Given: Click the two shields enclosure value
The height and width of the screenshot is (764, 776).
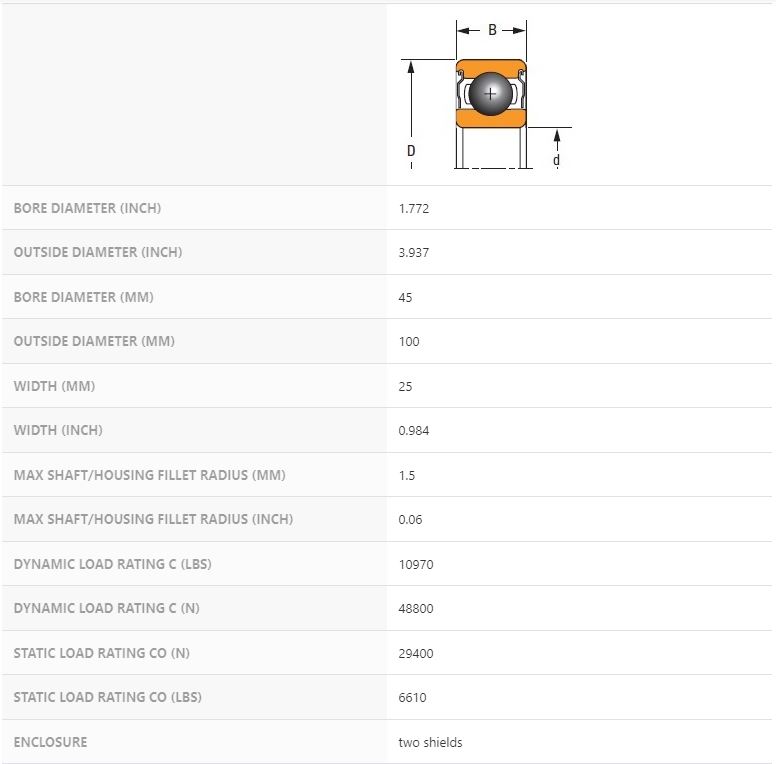Looking at the screenshot, I should click(430, 742).
